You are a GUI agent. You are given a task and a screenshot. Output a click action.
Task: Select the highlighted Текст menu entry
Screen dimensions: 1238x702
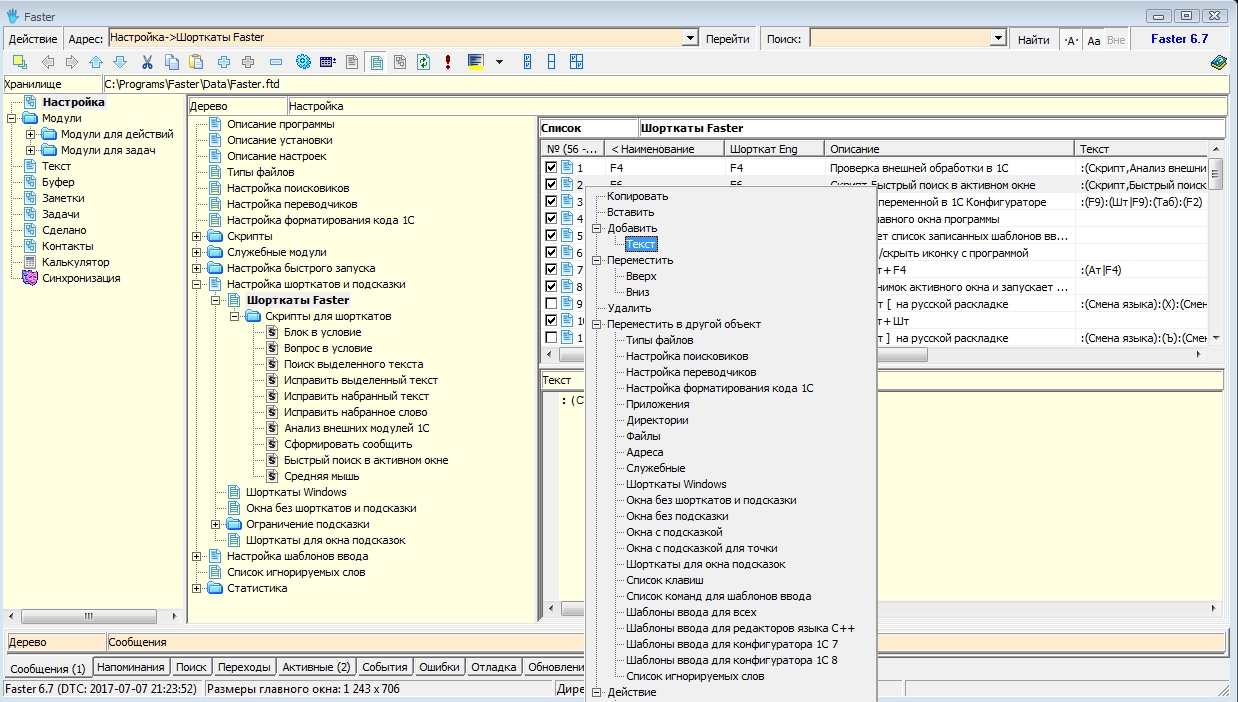coord(641,244)
